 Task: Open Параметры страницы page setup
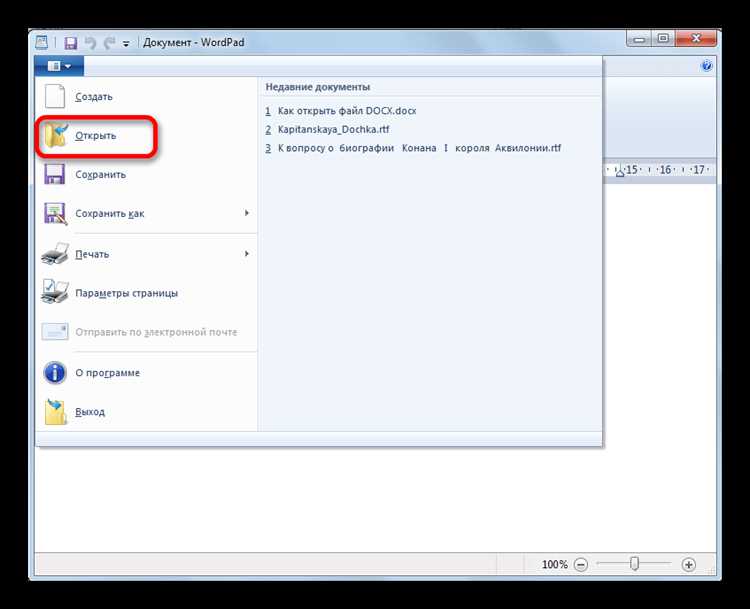(146, 293)
